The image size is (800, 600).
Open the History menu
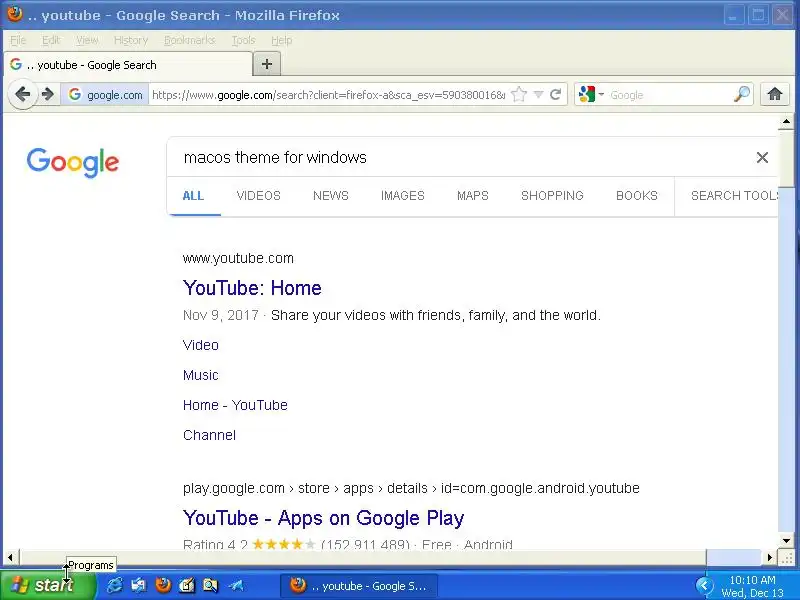coord(131,40)
